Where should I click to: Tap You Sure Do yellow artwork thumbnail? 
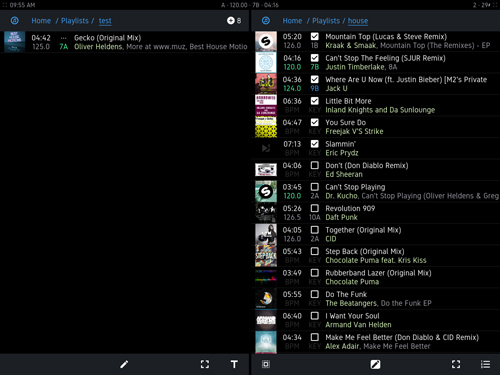(266, 127)
